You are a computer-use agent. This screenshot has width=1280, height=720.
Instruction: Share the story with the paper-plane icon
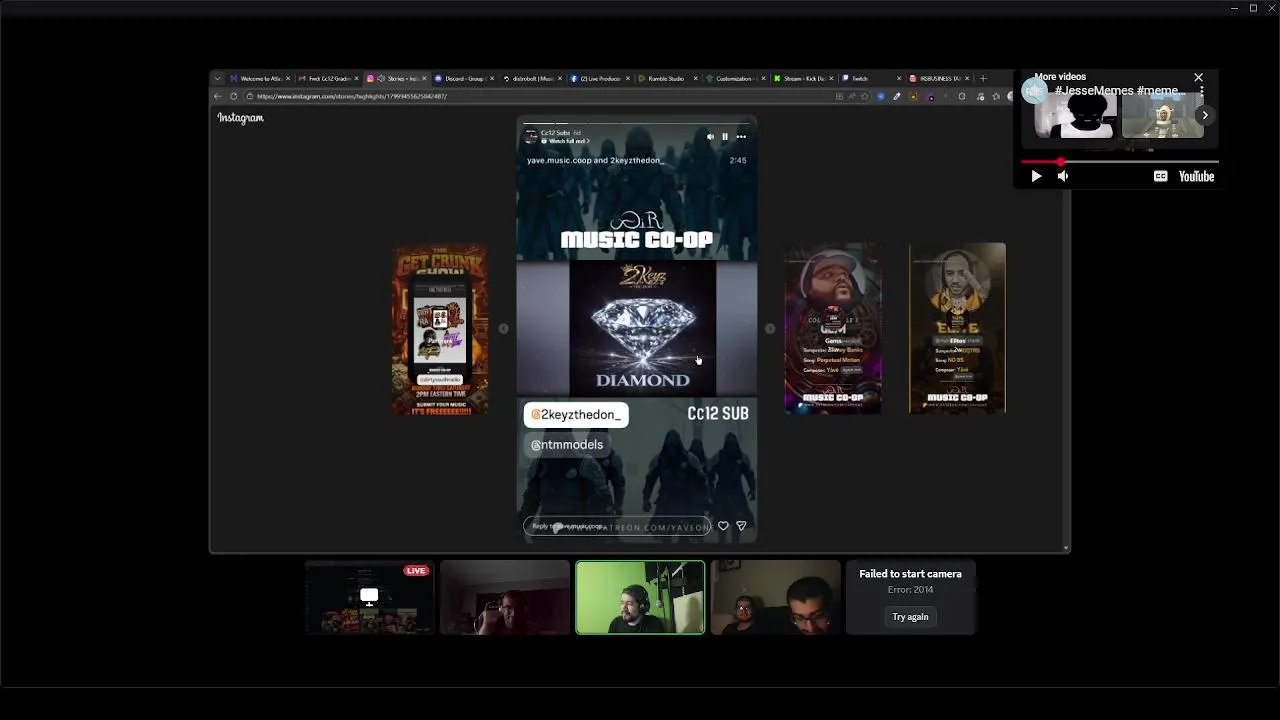point(741,526)
